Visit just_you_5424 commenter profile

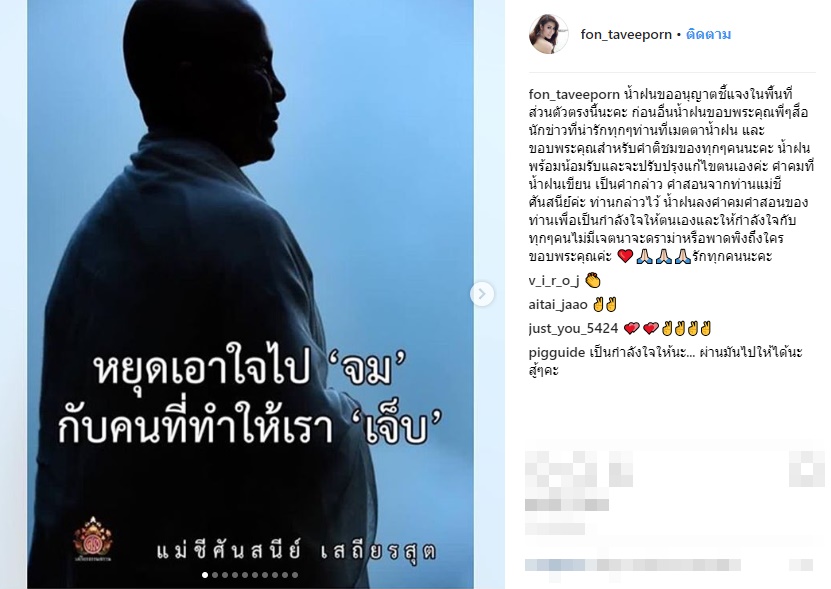pyautogui.click(x=573, y=329)
